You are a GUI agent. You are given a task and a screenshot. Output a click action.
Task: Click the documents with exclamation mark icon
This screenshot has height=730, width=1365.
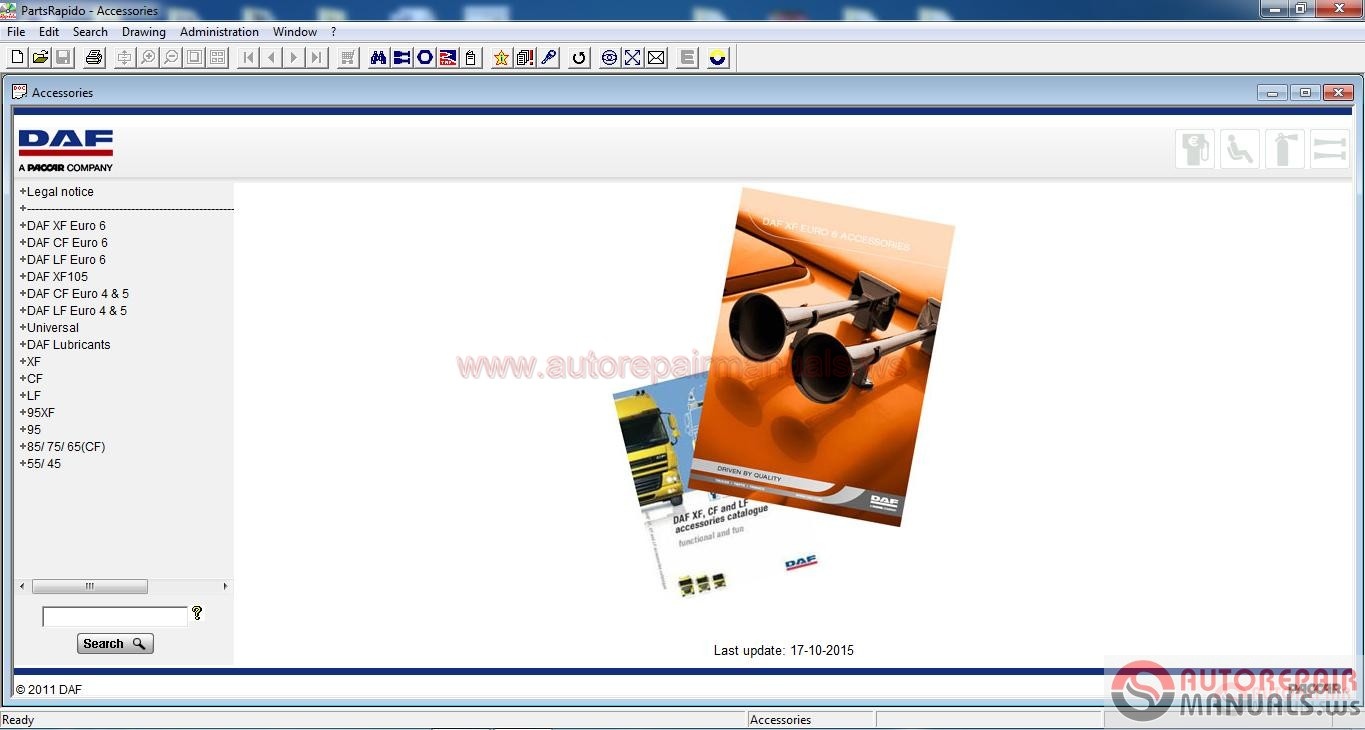[525, 58]
